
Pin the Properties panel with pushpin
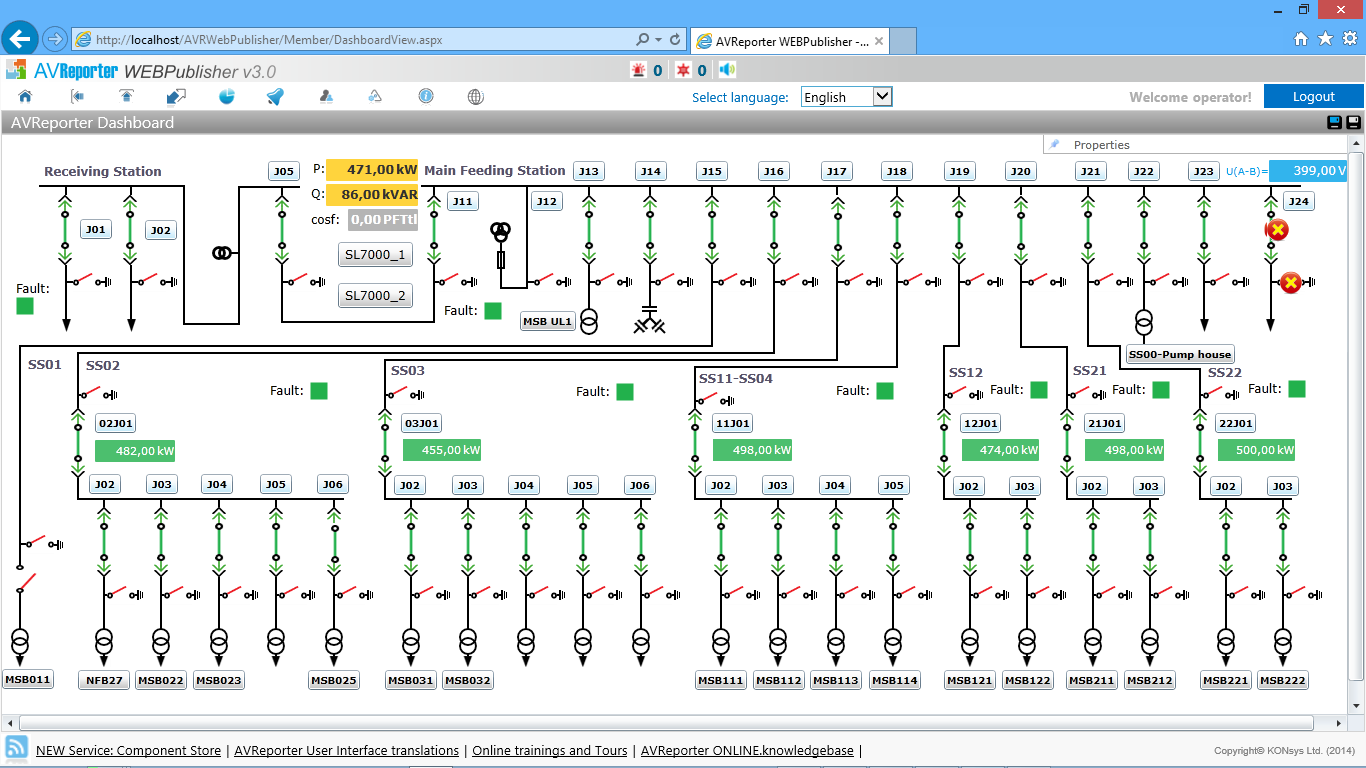[x=1055, y=144]
